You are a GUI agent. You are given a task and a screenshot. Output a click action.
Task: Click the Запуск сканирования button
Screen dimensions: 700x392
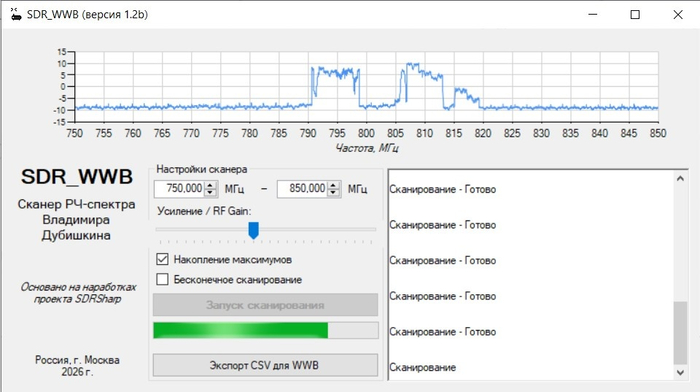(x=266, y=305)
